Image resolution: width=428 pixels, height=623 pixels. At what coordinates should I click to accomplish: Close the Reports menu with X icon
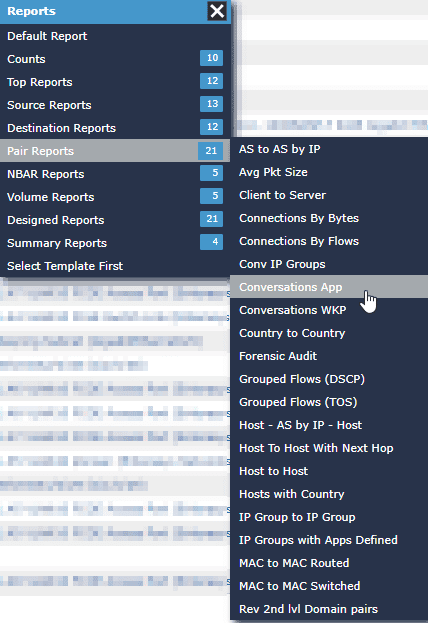[217, 11]
